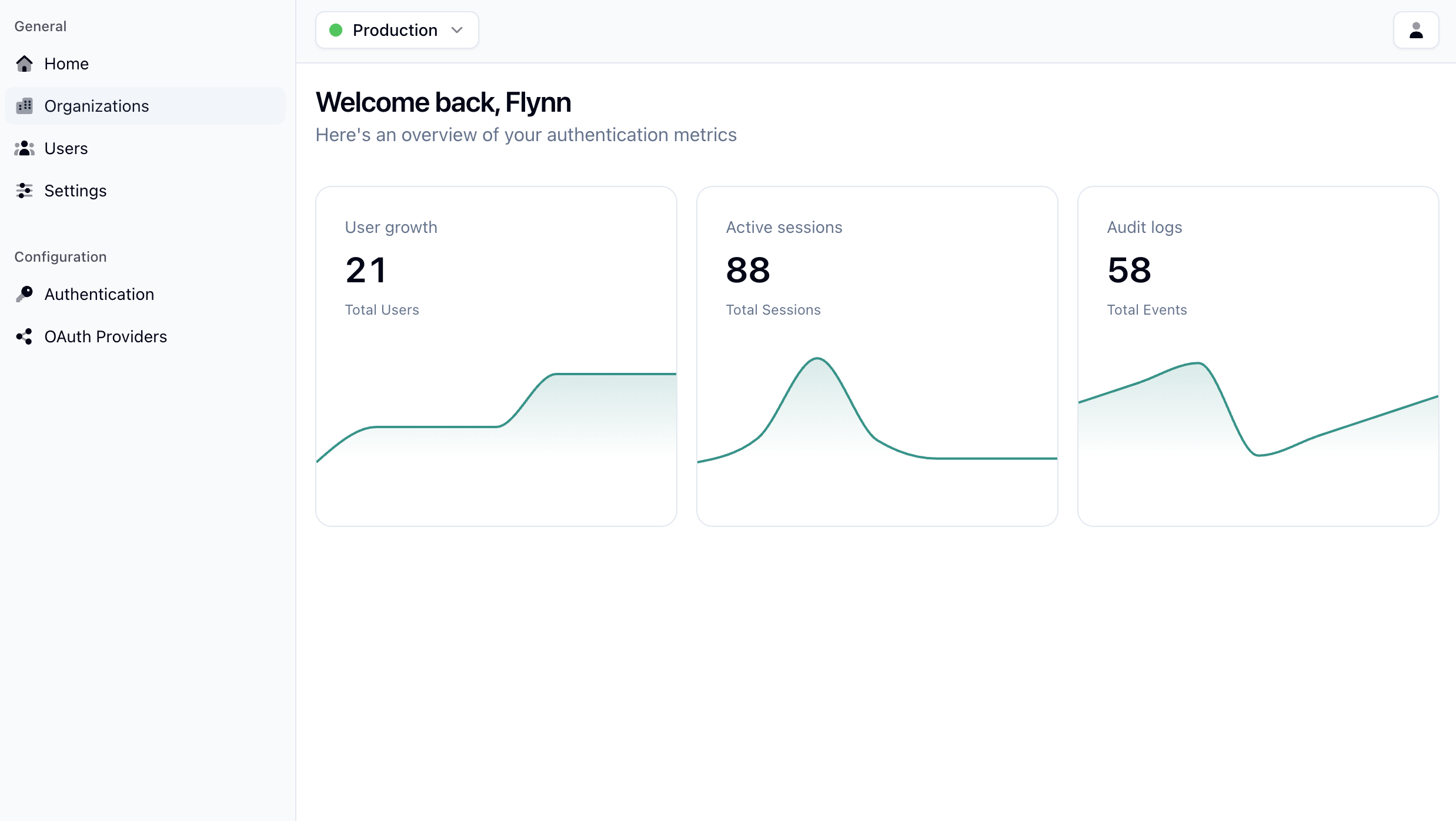
Task: Expand the Production environment dropdown
Action: [x=396, y=30]
